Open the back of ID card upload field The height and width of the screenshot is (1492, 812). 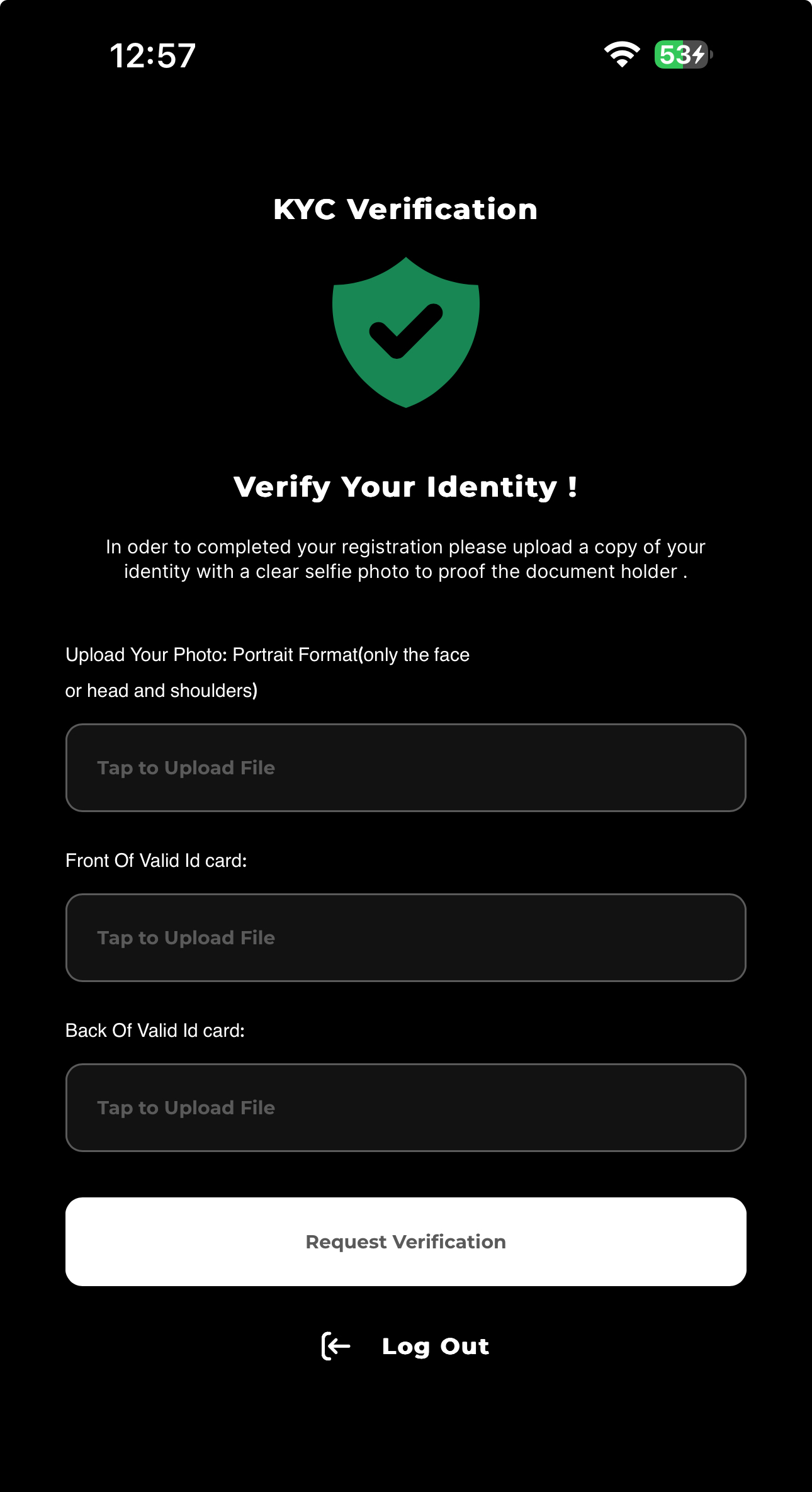coord(406,1107)
